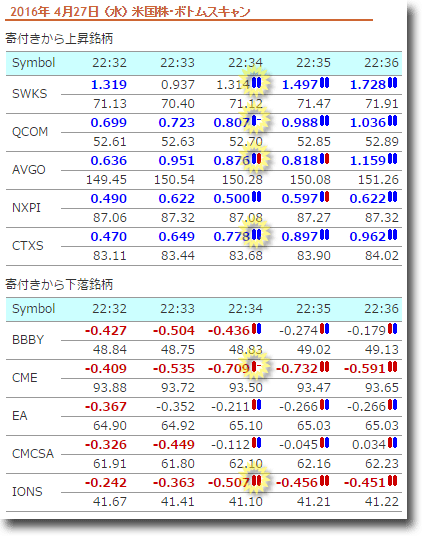Viewport: 424px width, 536px height.
Task: Click the AVGO symbol
Action: coord(29,170)
